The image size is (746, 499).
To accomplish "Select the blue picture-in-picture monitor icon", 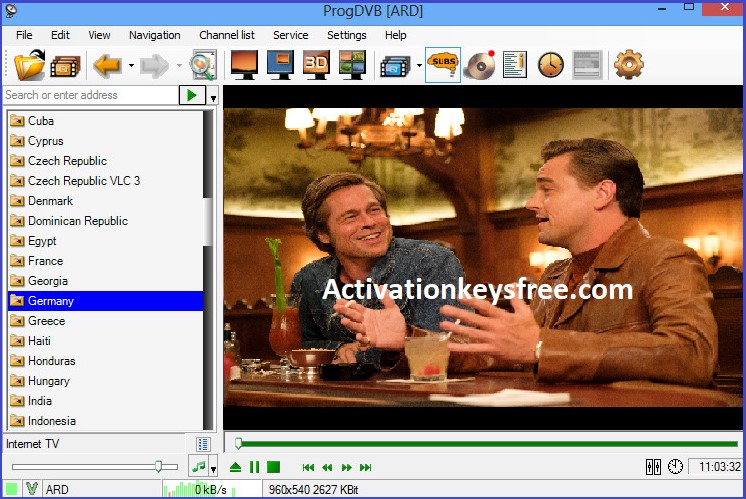I will click(280, 65).
